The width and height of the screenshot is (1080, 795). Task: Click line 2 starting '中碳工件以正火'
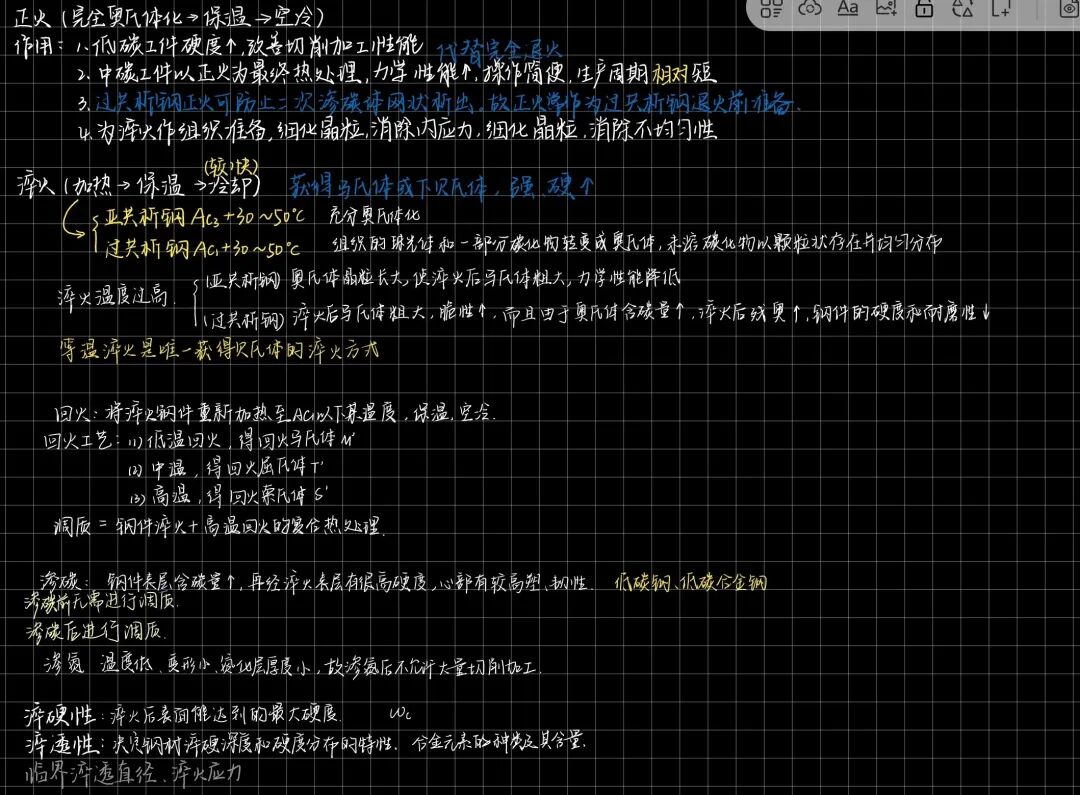pyautogui.click(x=398, y=74)
